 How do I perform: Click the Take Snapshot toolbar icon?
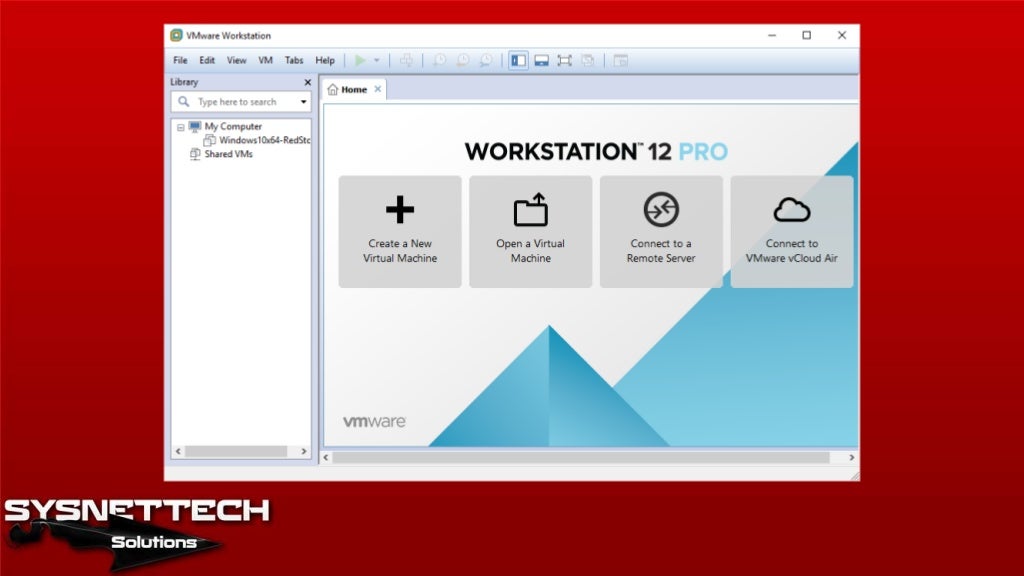pos(440,60)
